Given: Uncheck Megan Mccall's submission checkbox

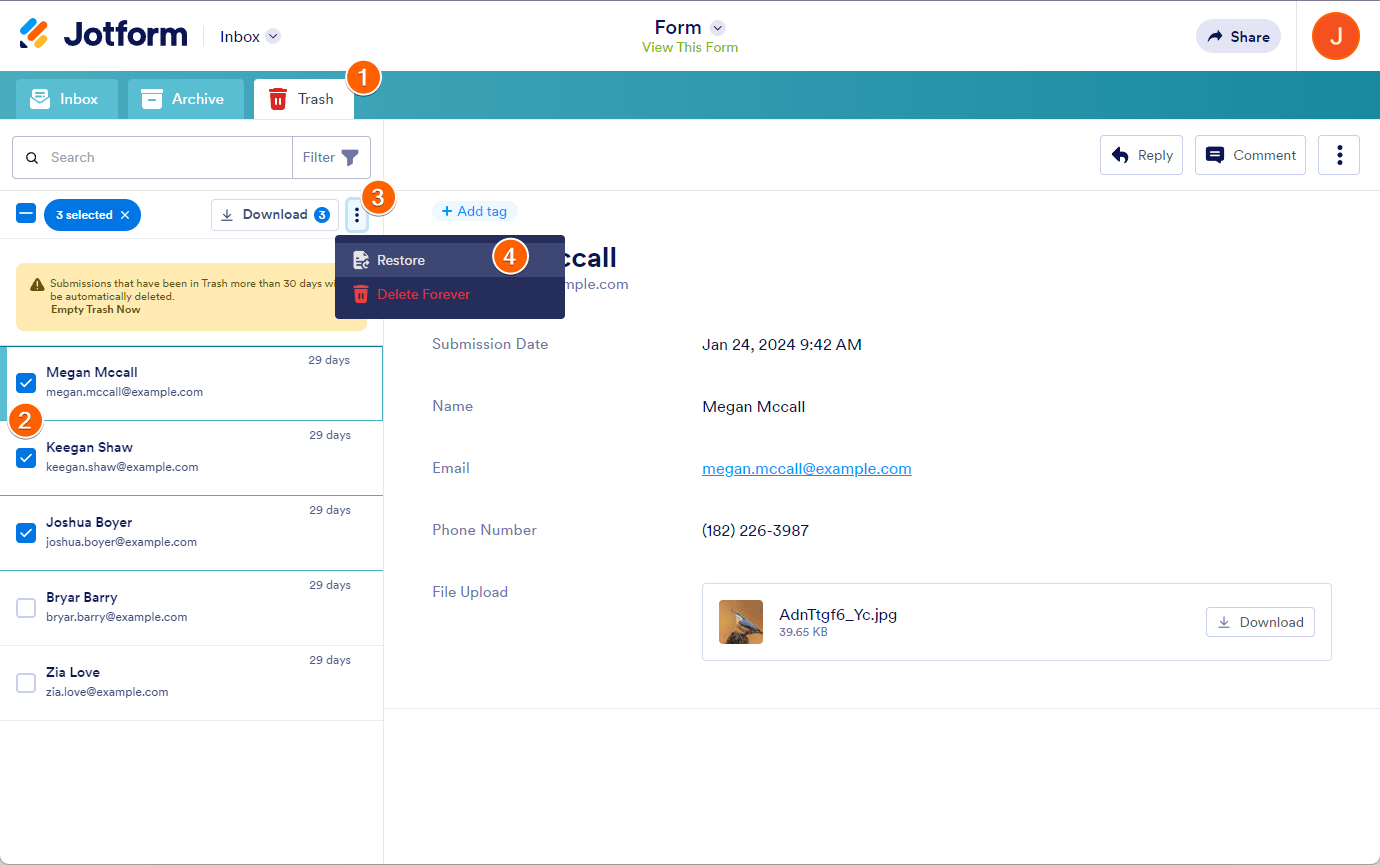Looking at the screenshot, I should pyautogui.click(x=25, y=383).
